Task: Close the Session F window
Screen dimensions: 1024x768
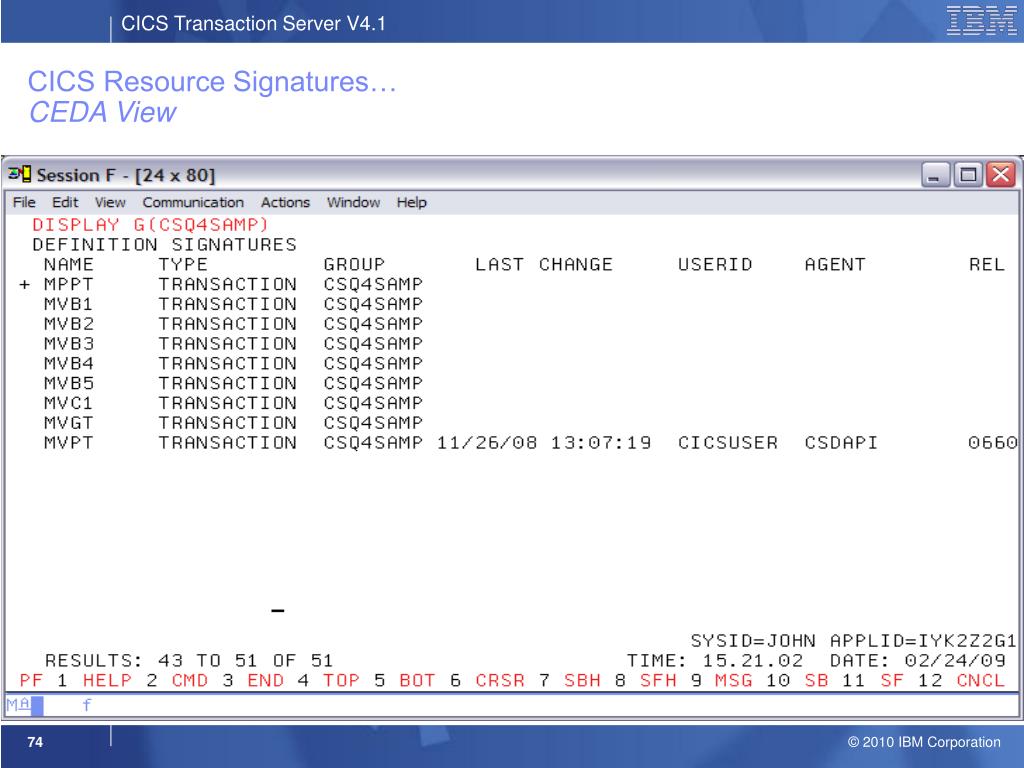Action: 1001,175
